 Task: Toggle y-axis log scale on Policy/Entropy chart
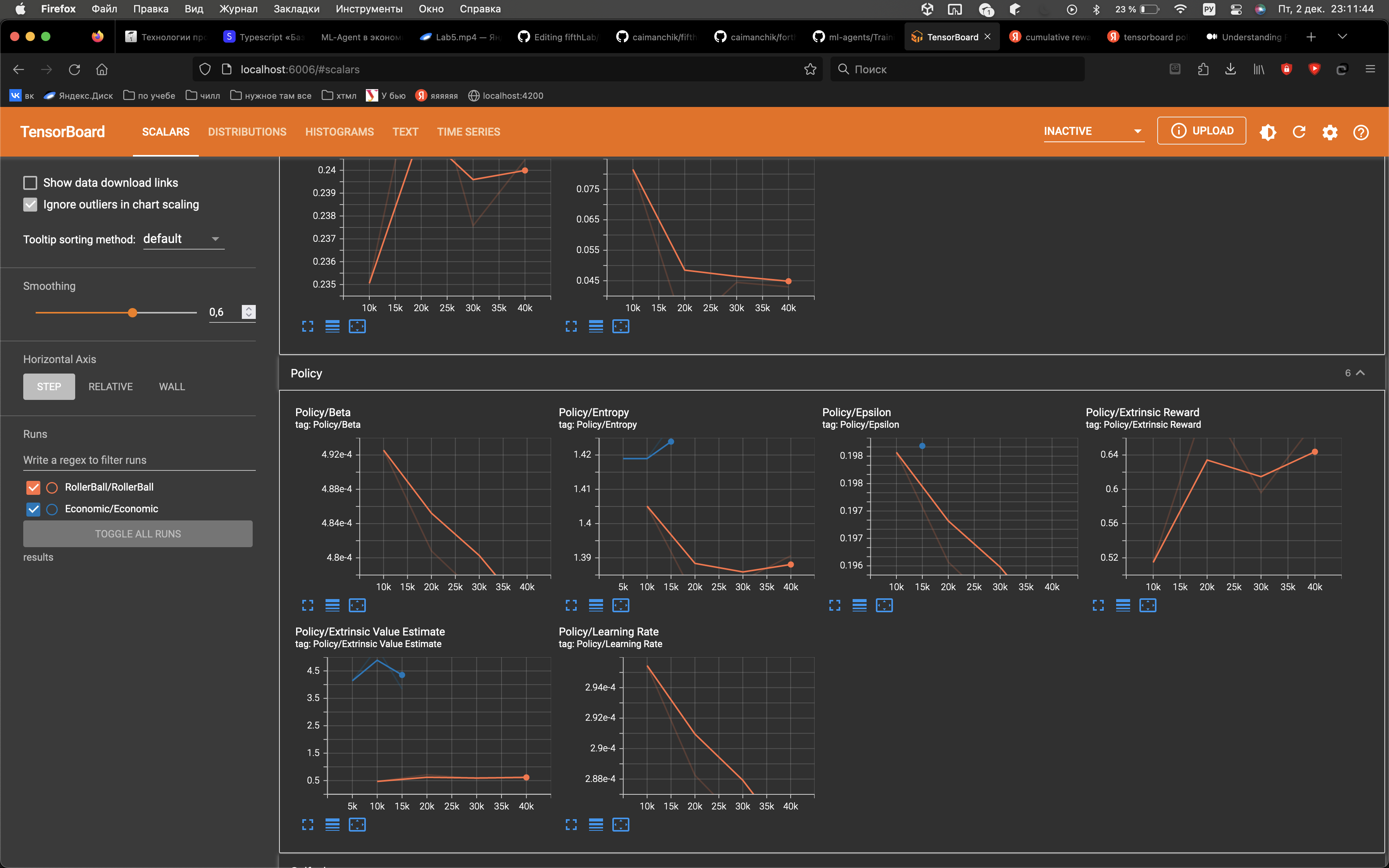tap(595, 605)
